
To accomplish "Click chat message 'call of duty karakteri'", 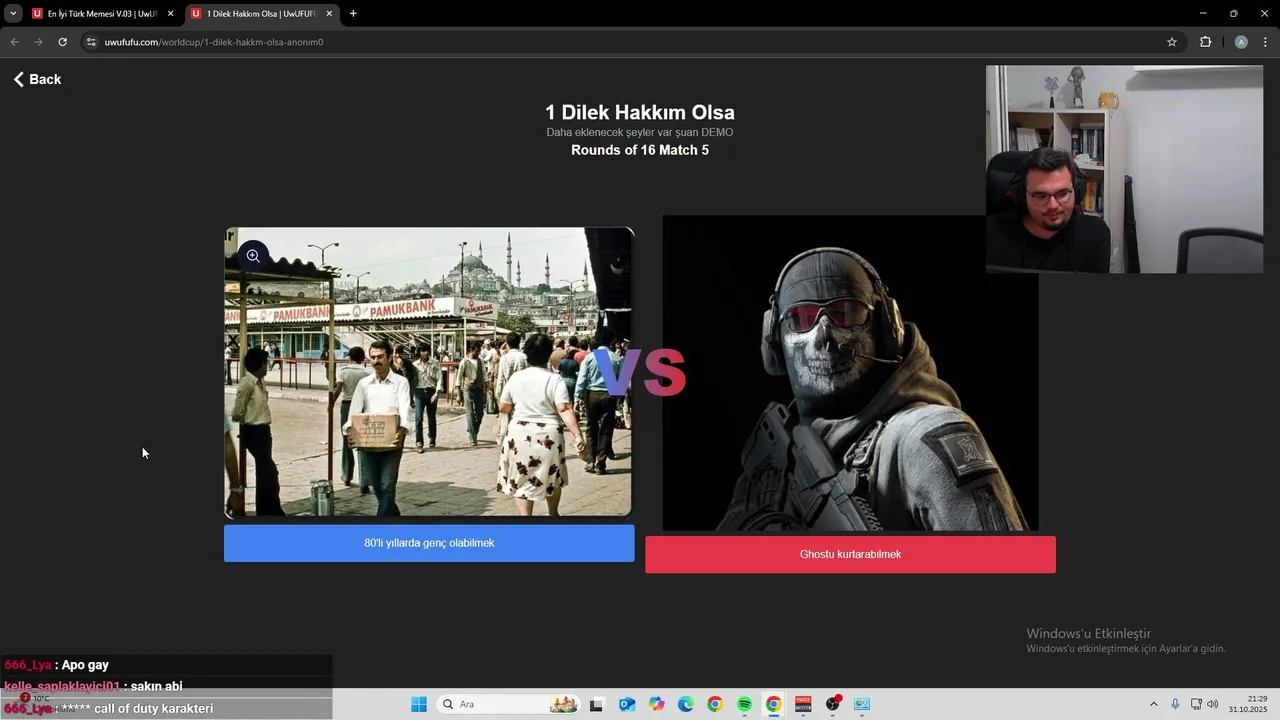I will (154, 708).
